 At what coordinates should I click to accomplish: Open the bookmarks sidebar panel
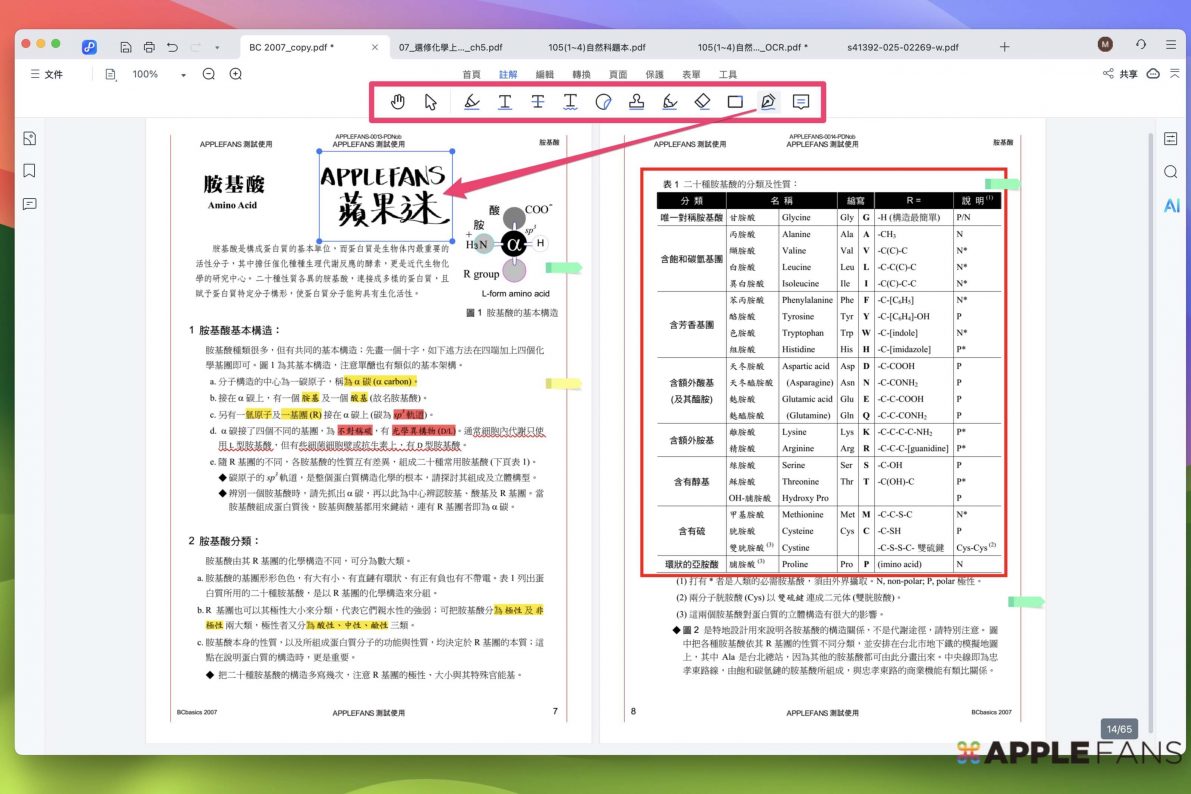[30, 171]
